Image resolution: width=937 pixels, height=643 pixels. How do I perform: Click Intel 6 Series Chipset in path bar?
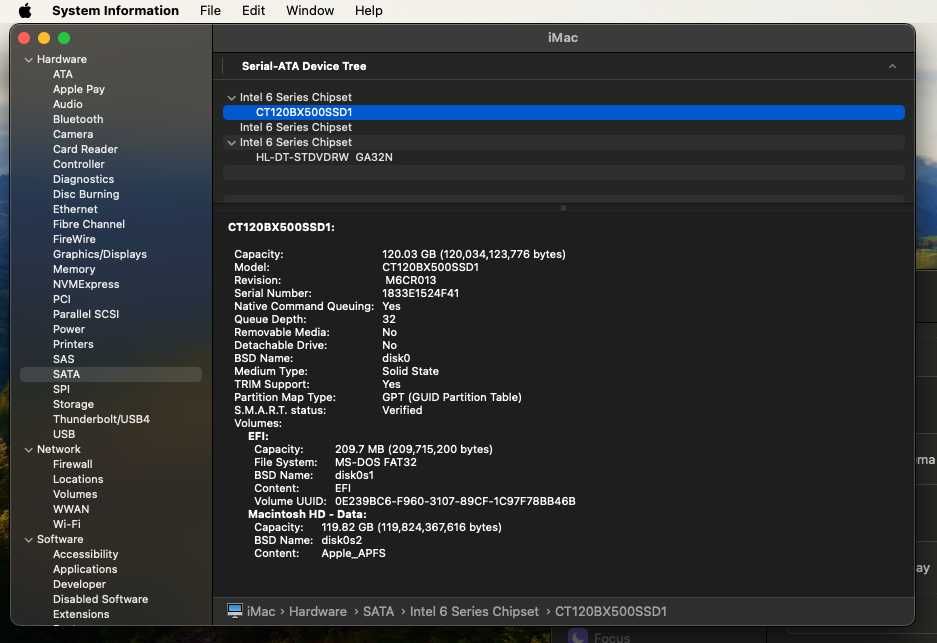[474, 611]
